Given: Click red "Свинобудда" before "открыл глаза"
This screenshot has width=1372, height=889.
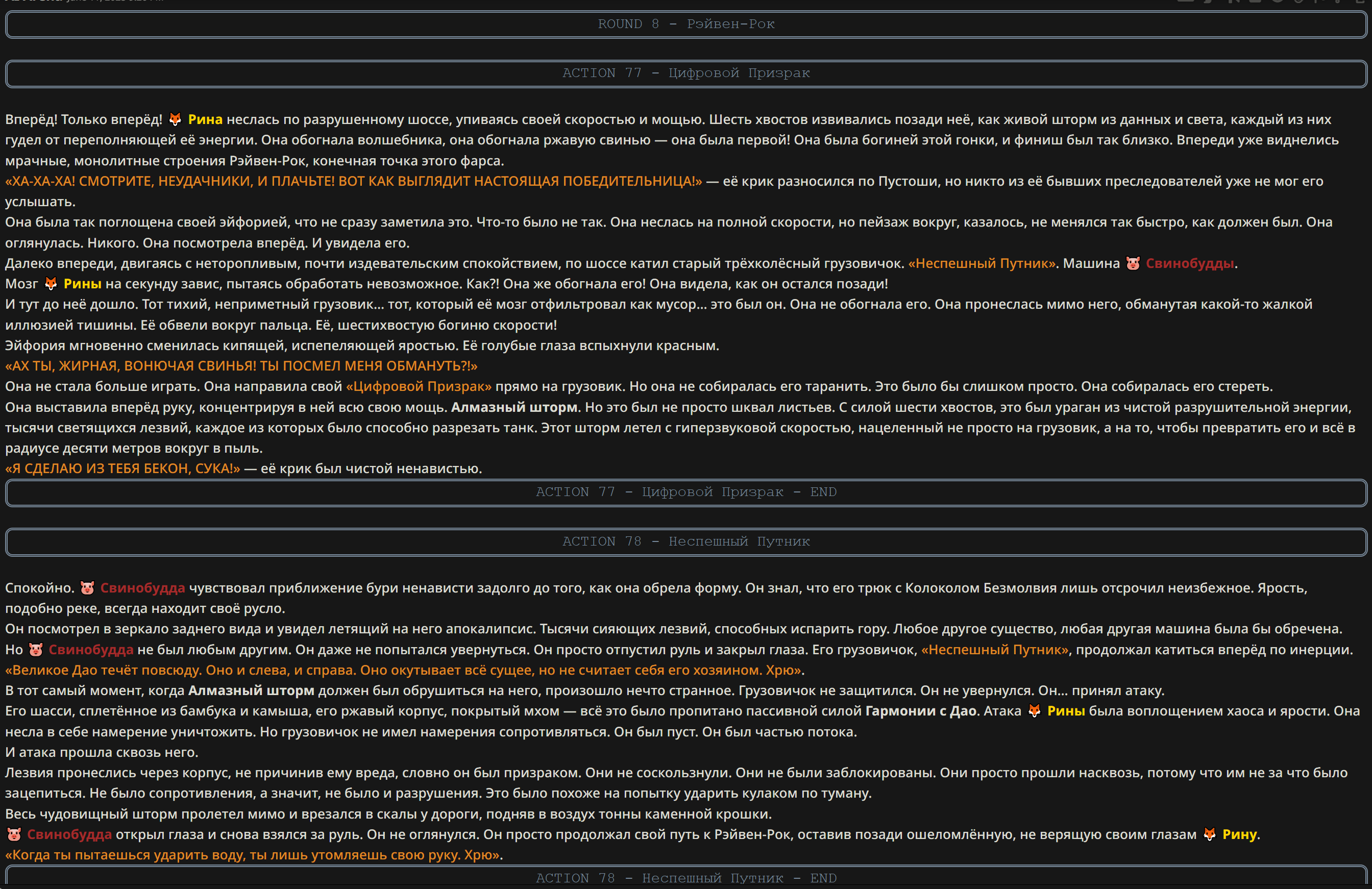Looking at the screenshot, I should coord(70,834).
